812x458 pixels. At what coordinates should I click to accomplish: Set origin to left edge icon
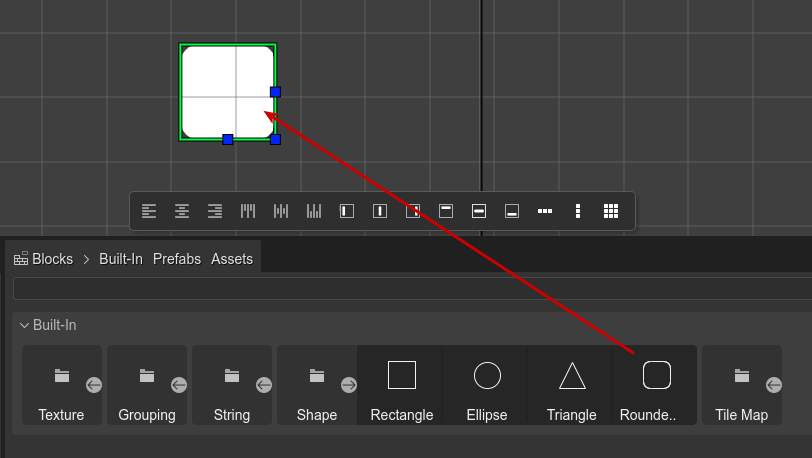pyautogui.click(x=347, y=211)
